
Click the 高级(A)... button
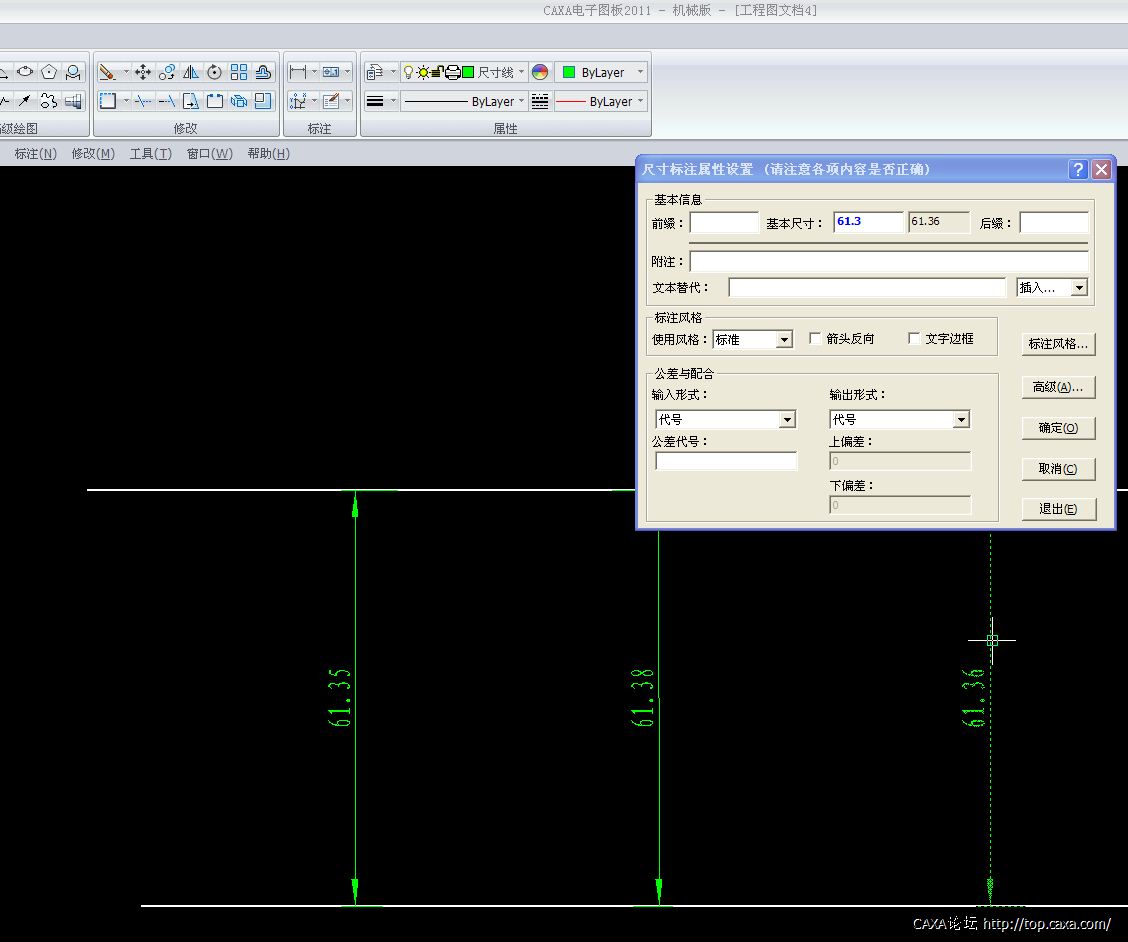pos(1058,387)
